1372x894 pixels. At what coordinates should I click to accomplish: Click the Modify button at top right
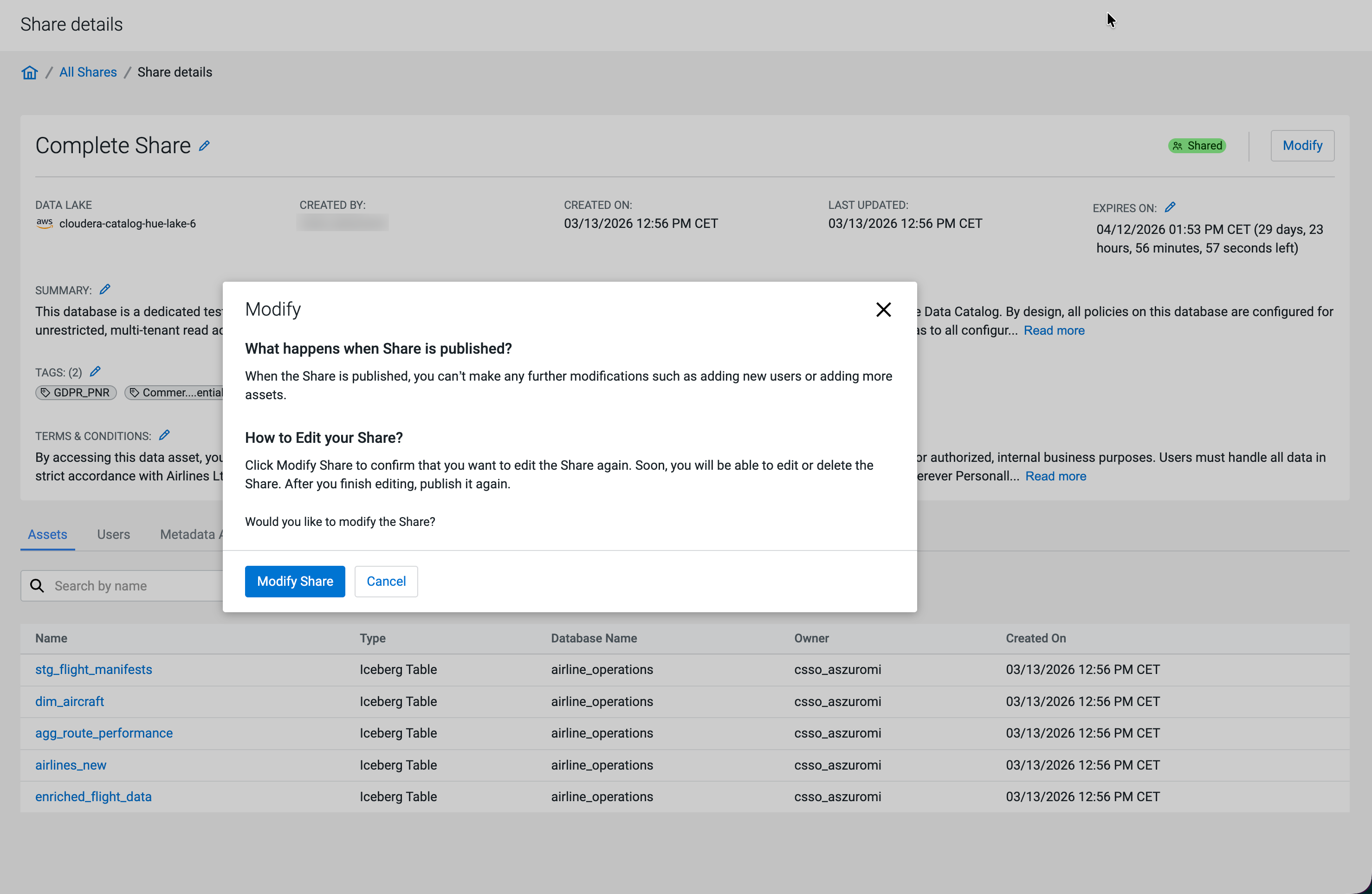[1301, 145]
